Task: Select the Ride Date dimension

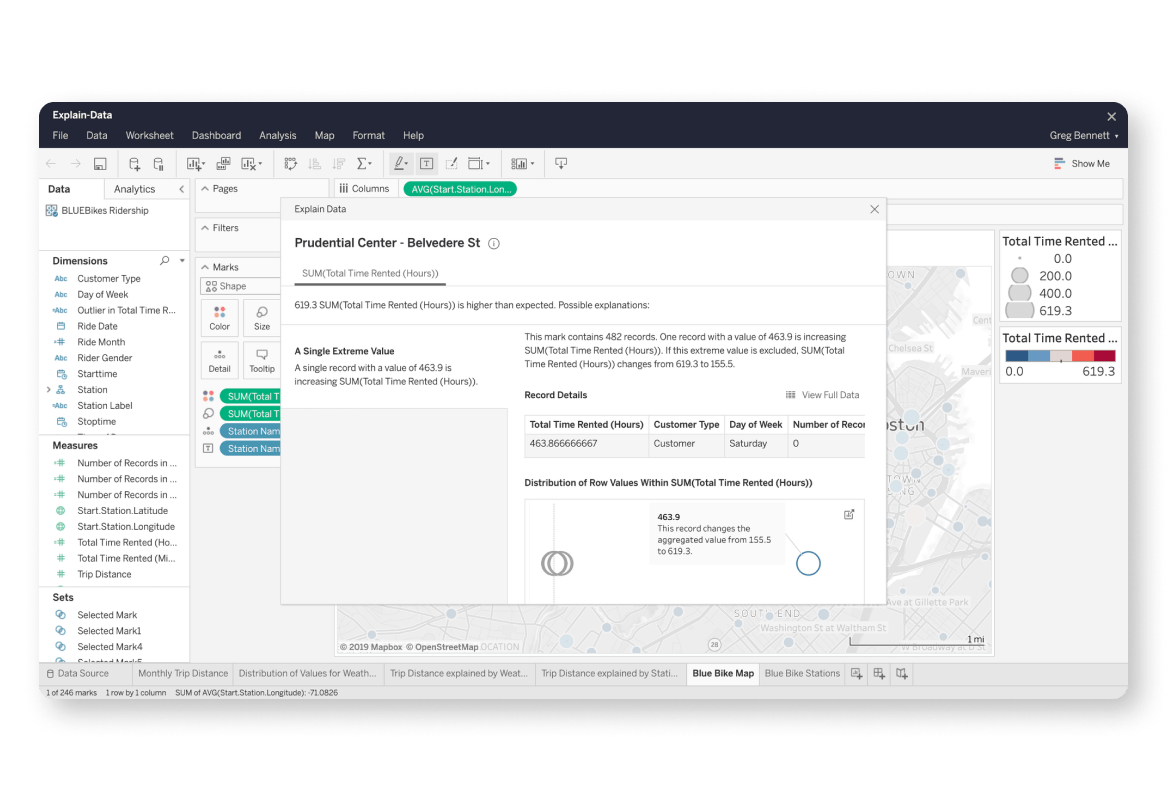Action: point(98,326)
